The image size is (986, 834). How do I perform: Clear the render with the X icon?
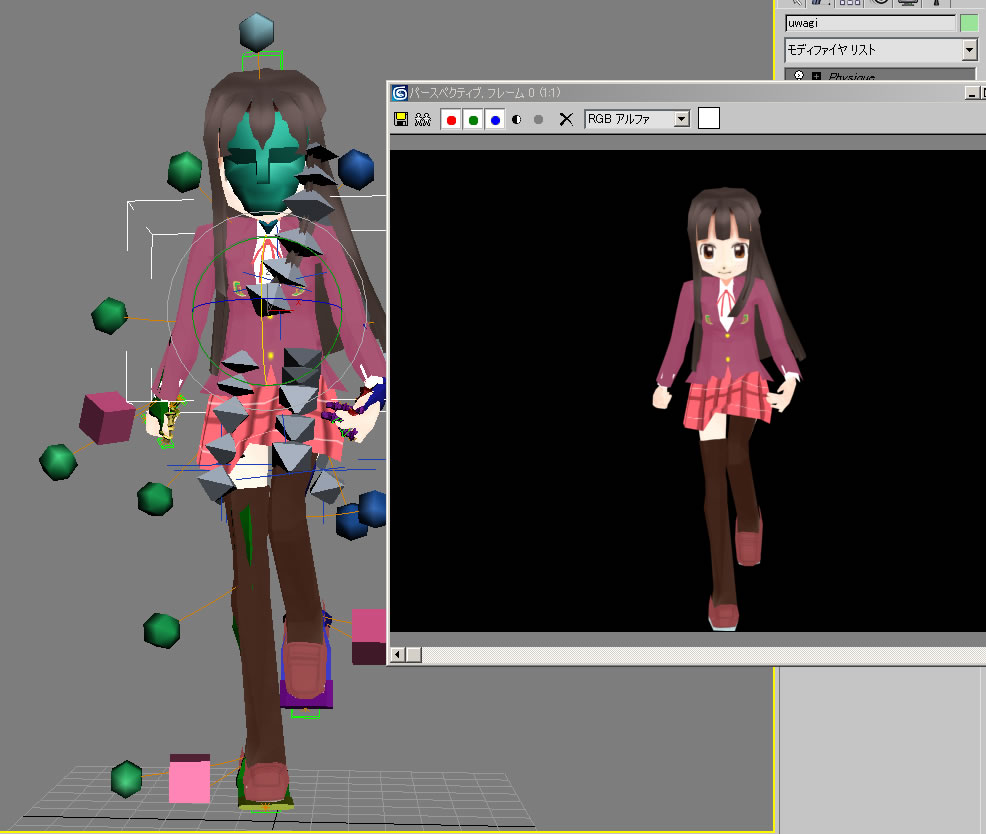pos(566,119)
